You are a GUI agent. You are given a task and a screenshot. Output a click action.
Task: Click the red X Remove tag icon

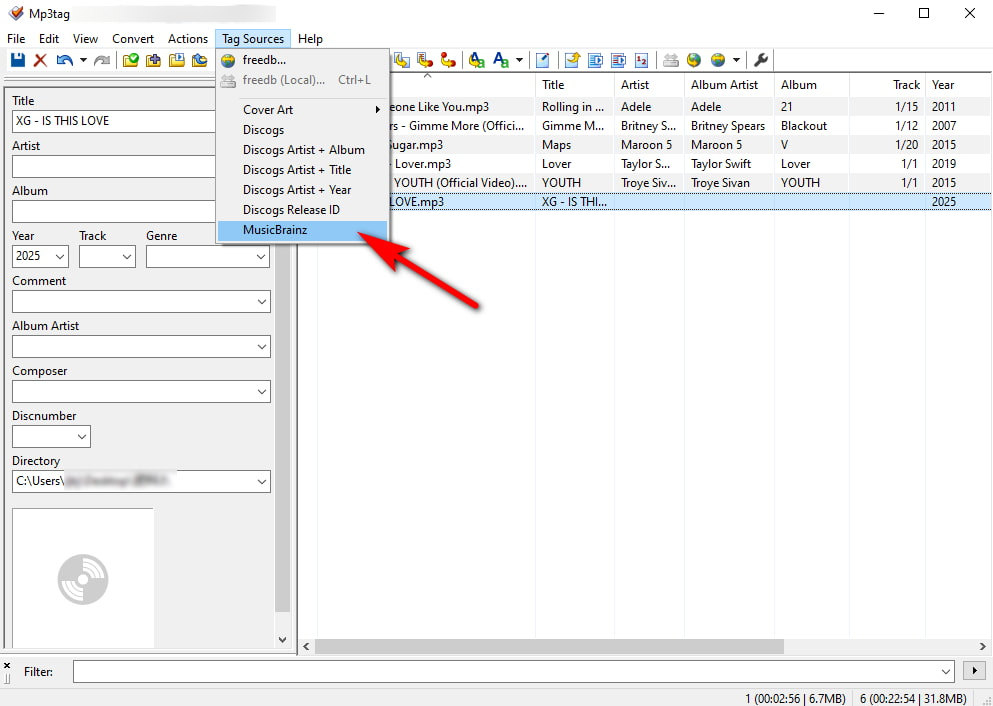pos(41,61)
